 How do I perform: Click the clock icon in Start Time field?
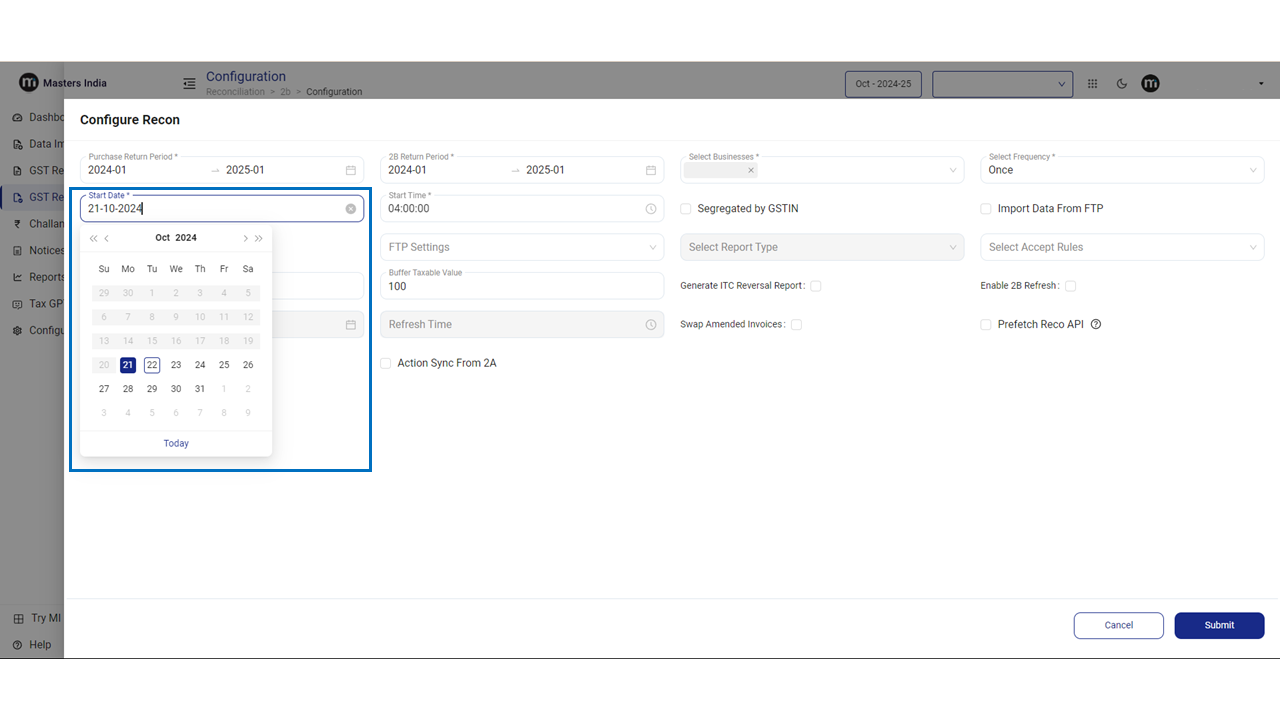[651, 209]
